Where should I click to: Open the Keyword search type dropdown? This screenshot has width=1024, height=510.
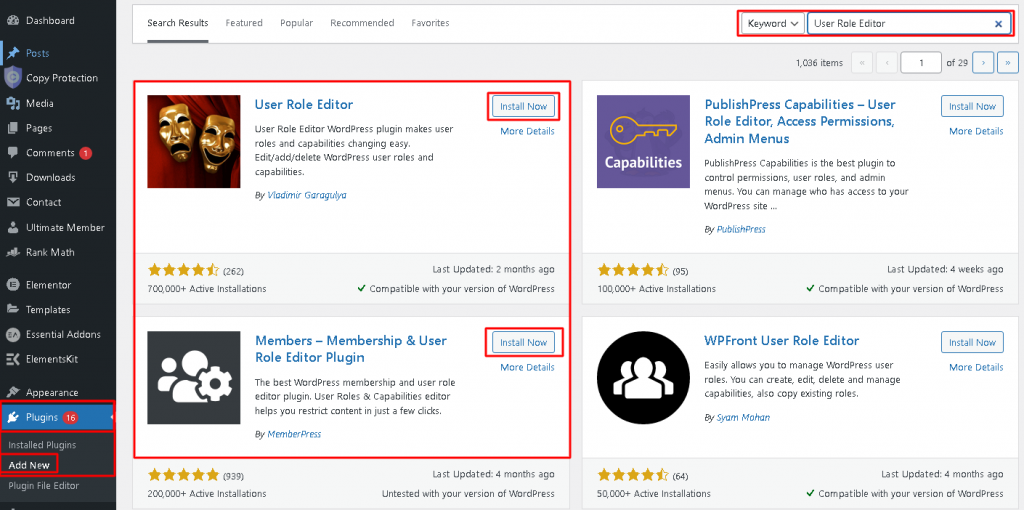[773, 24]
